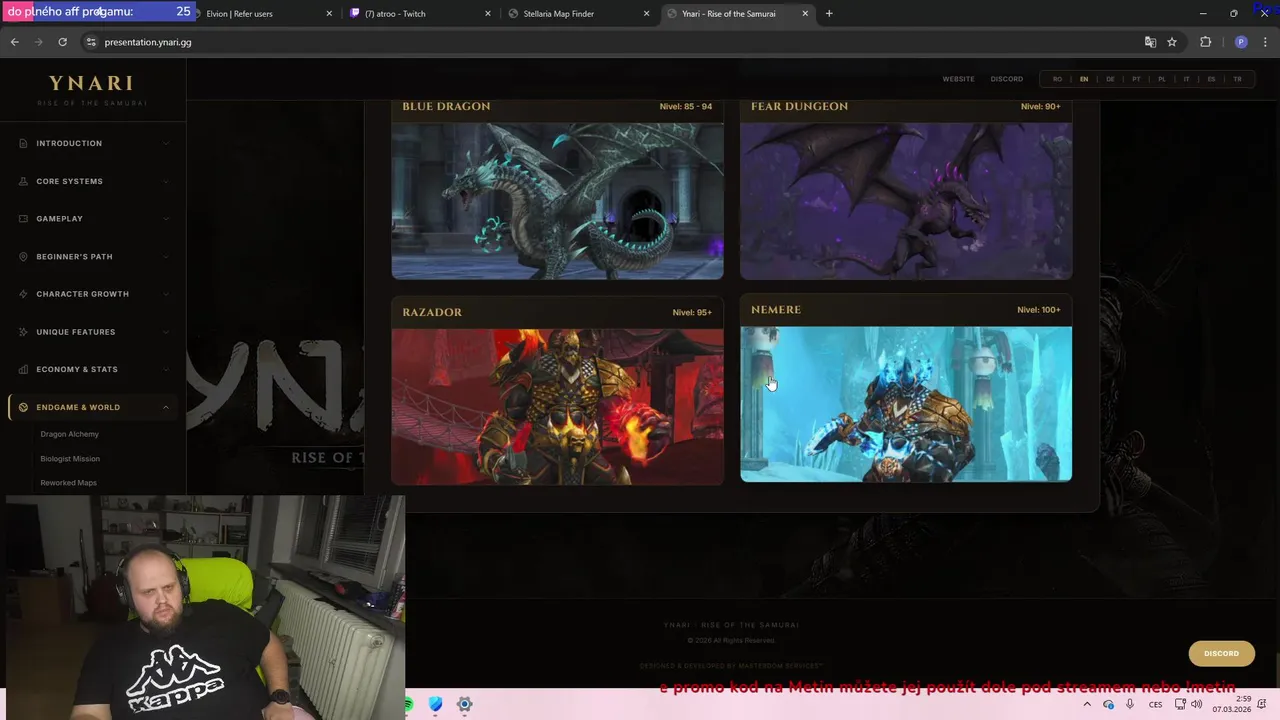Open the taskbar clock showing 2:59

click(x=1232, y=704)
